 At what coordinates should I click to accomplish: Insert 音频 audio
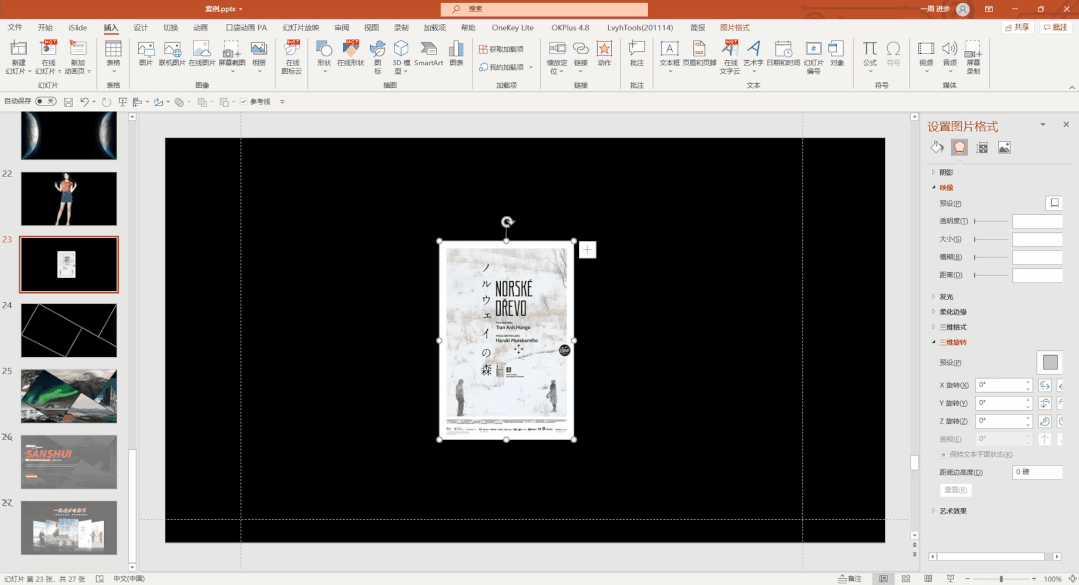click(x=950, y=55)
